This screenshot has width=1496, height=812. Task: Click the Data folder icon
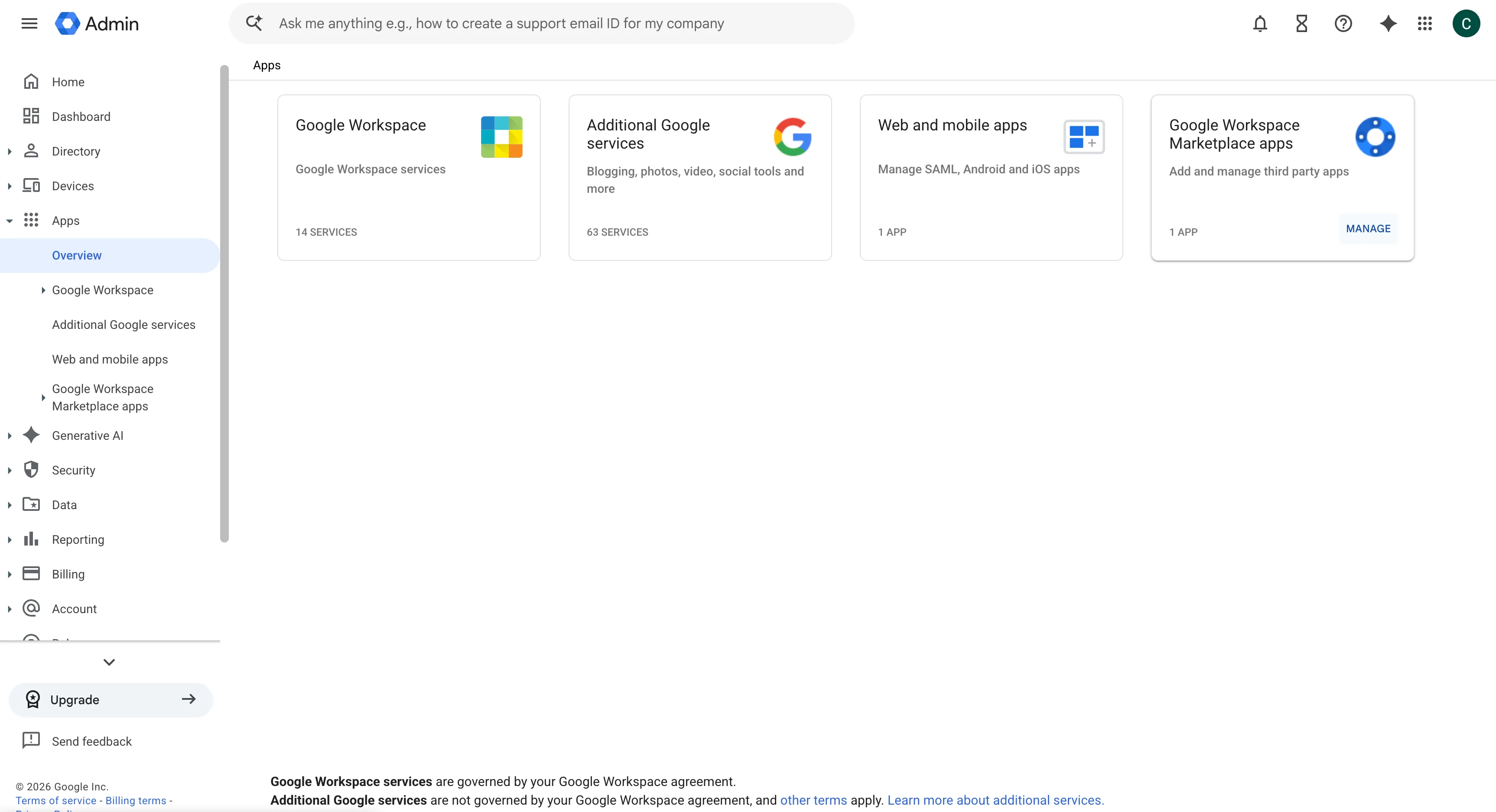[31, 504]
